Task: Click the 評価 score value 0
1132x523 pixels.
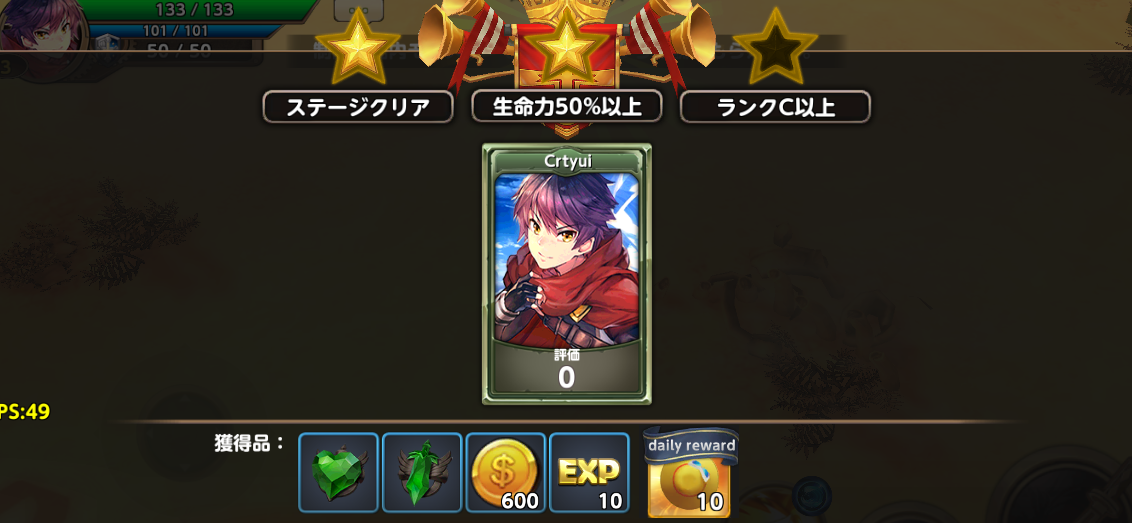Action: pyautogui.click(x=567, y=378)
